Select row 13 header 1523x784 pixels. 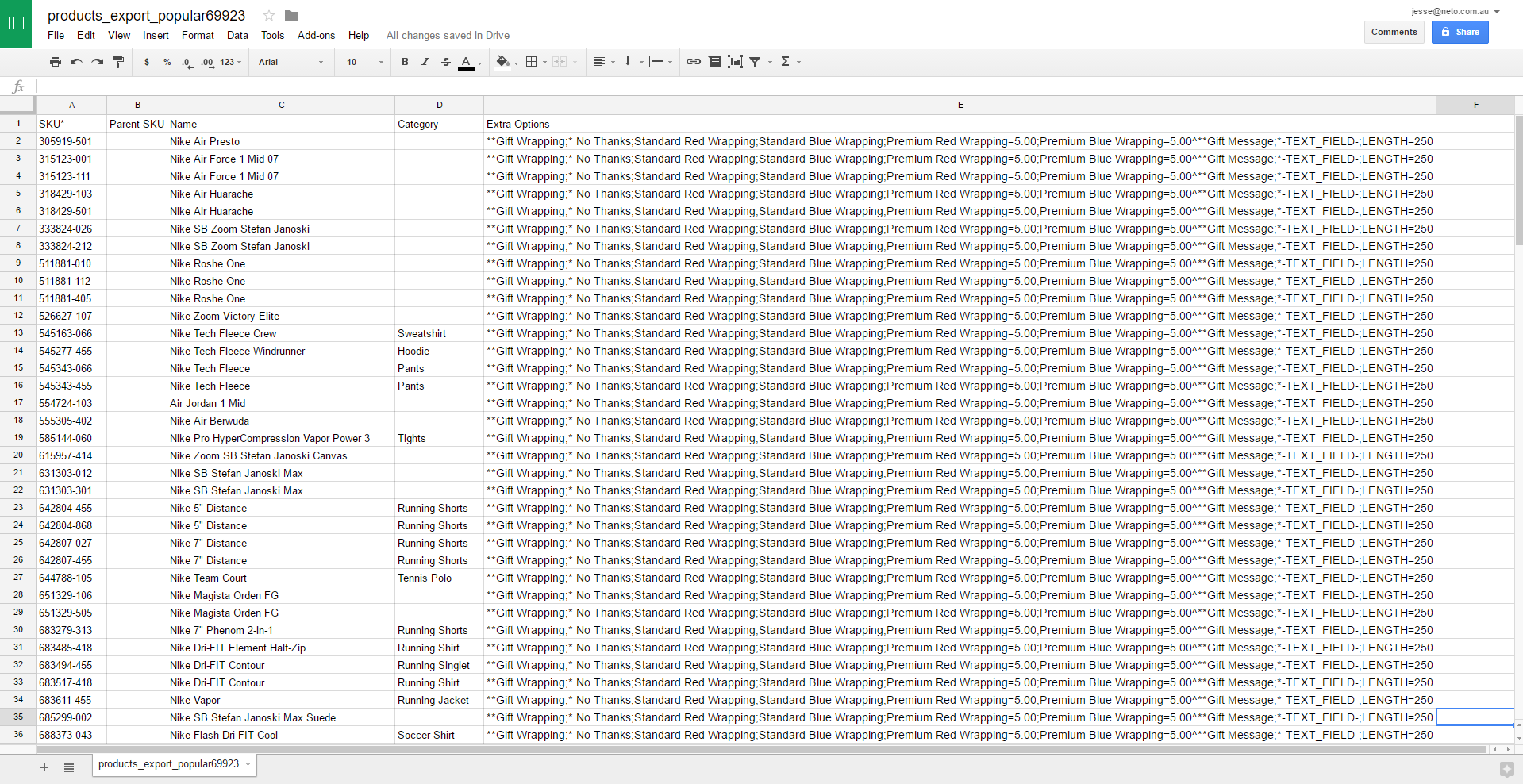tap(17, 333)
